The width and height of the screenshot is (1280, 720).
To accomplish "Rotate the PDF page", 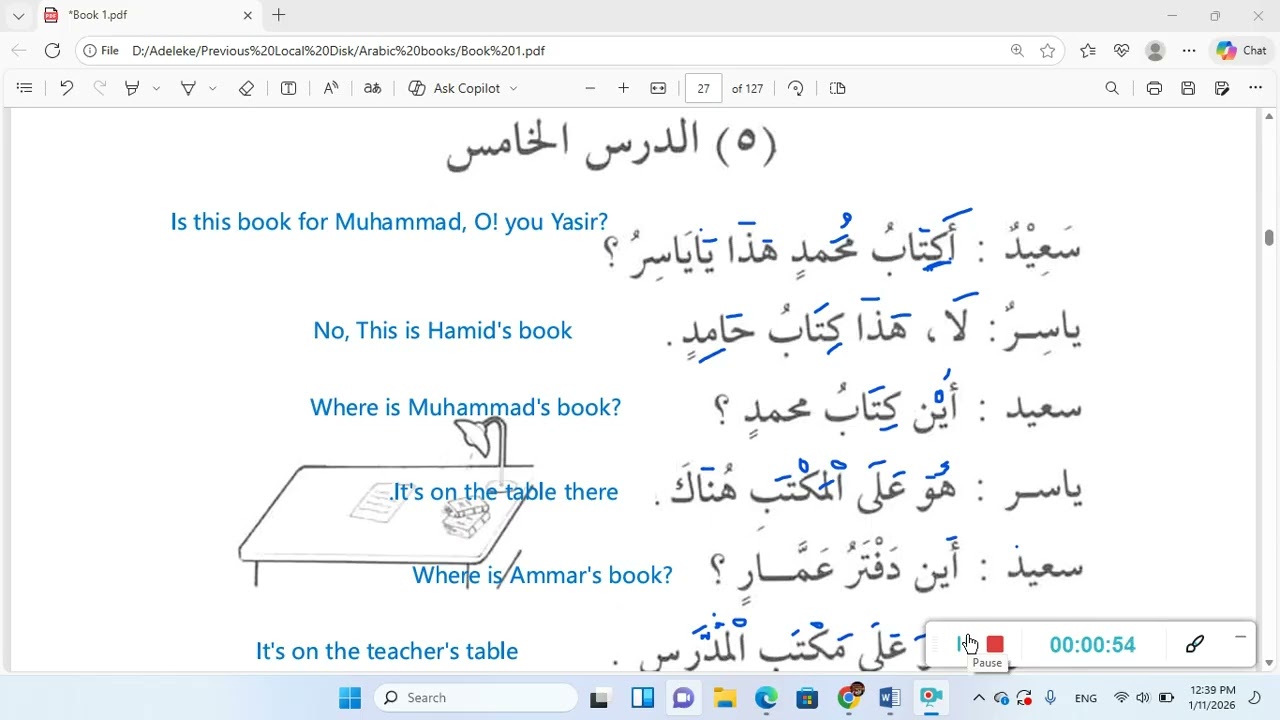I will click(796, 88).
